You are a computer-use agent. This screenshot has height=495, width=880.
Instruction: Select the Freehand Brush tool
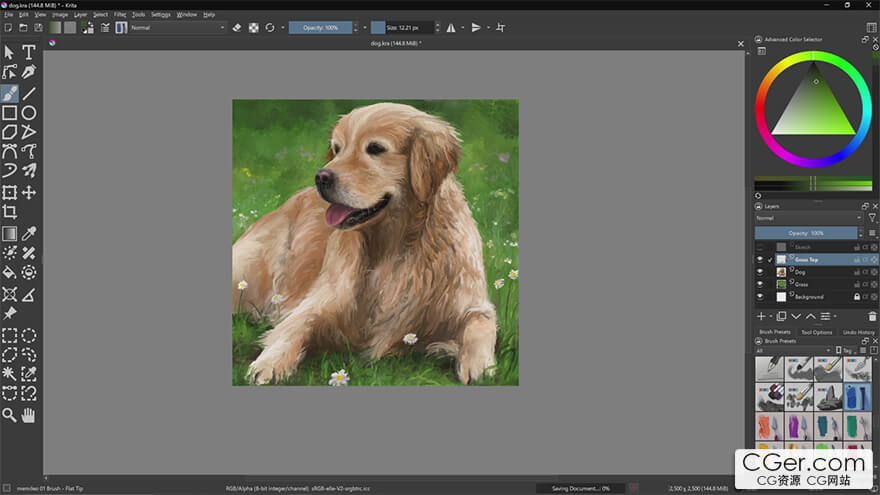pyautogui.click(x=9, y=93)
